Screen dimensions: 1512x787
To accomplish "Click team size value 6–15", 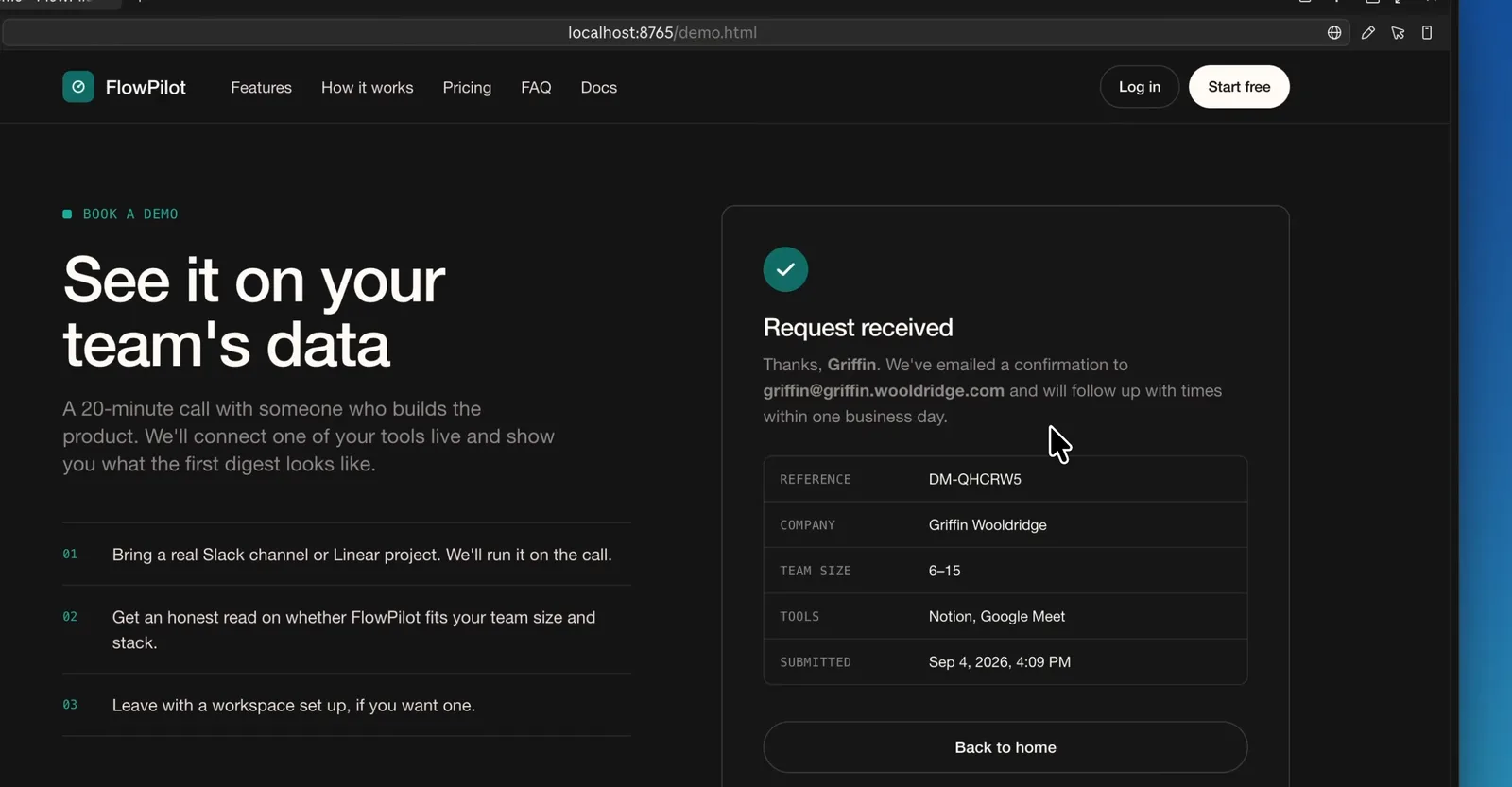I will tap(944, 571).
